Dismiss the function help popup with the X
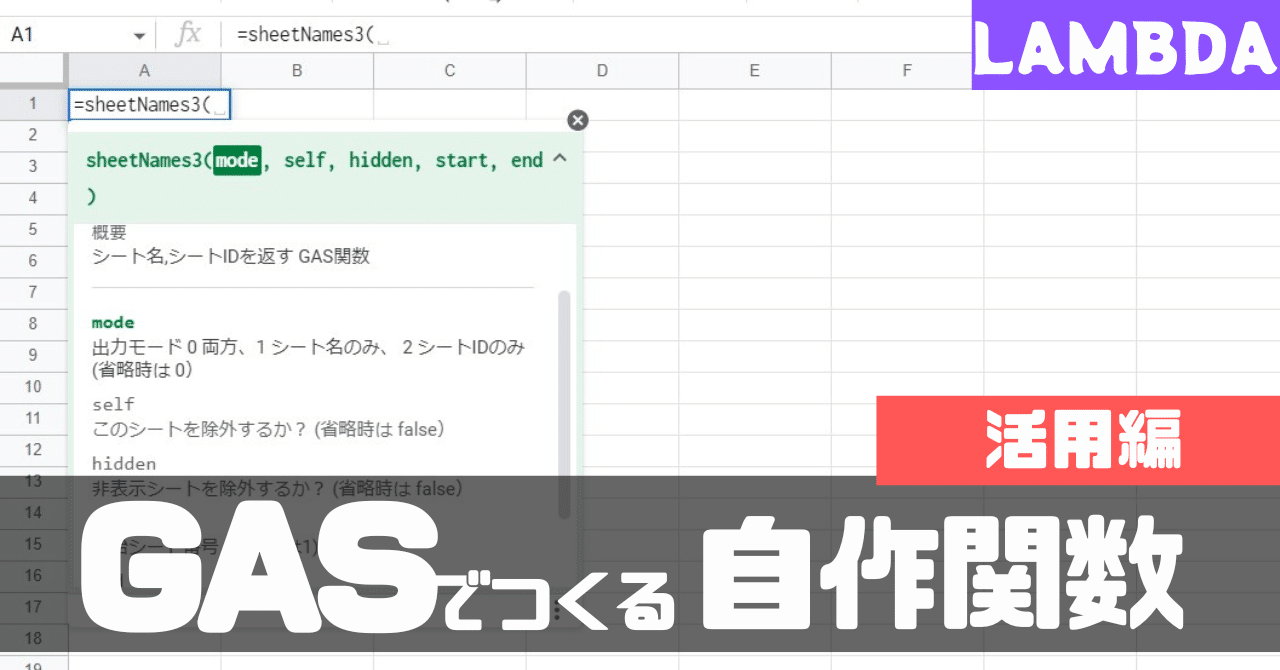This screenshot has height=670, width=1280. pos(577,120)
